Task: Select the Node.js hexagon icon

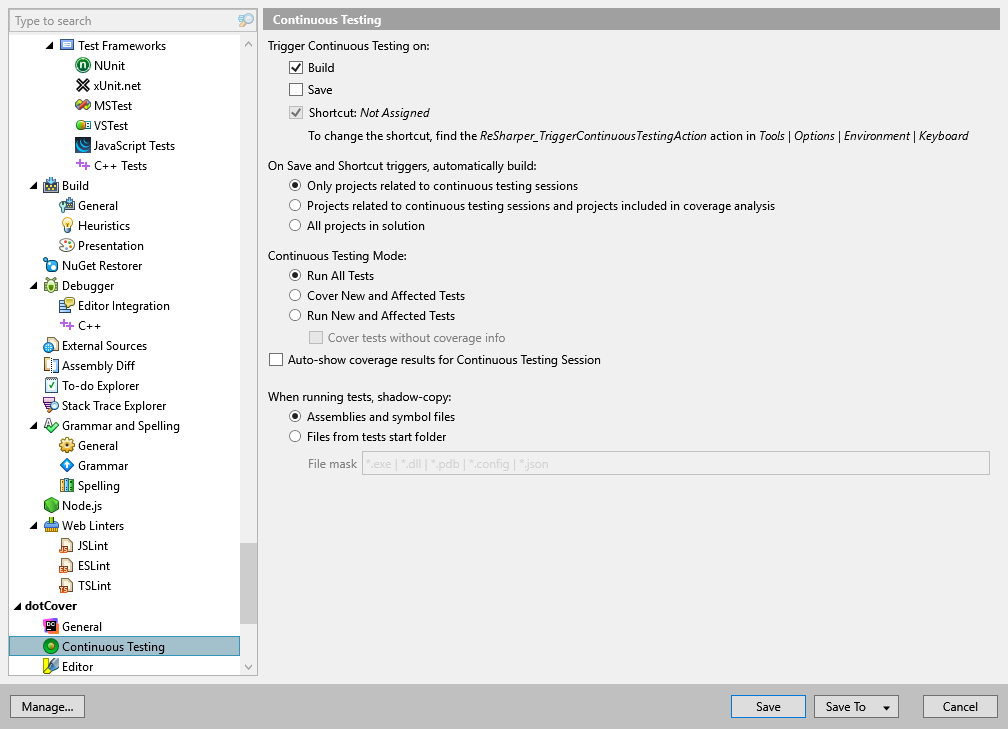Action: point(49,505)
